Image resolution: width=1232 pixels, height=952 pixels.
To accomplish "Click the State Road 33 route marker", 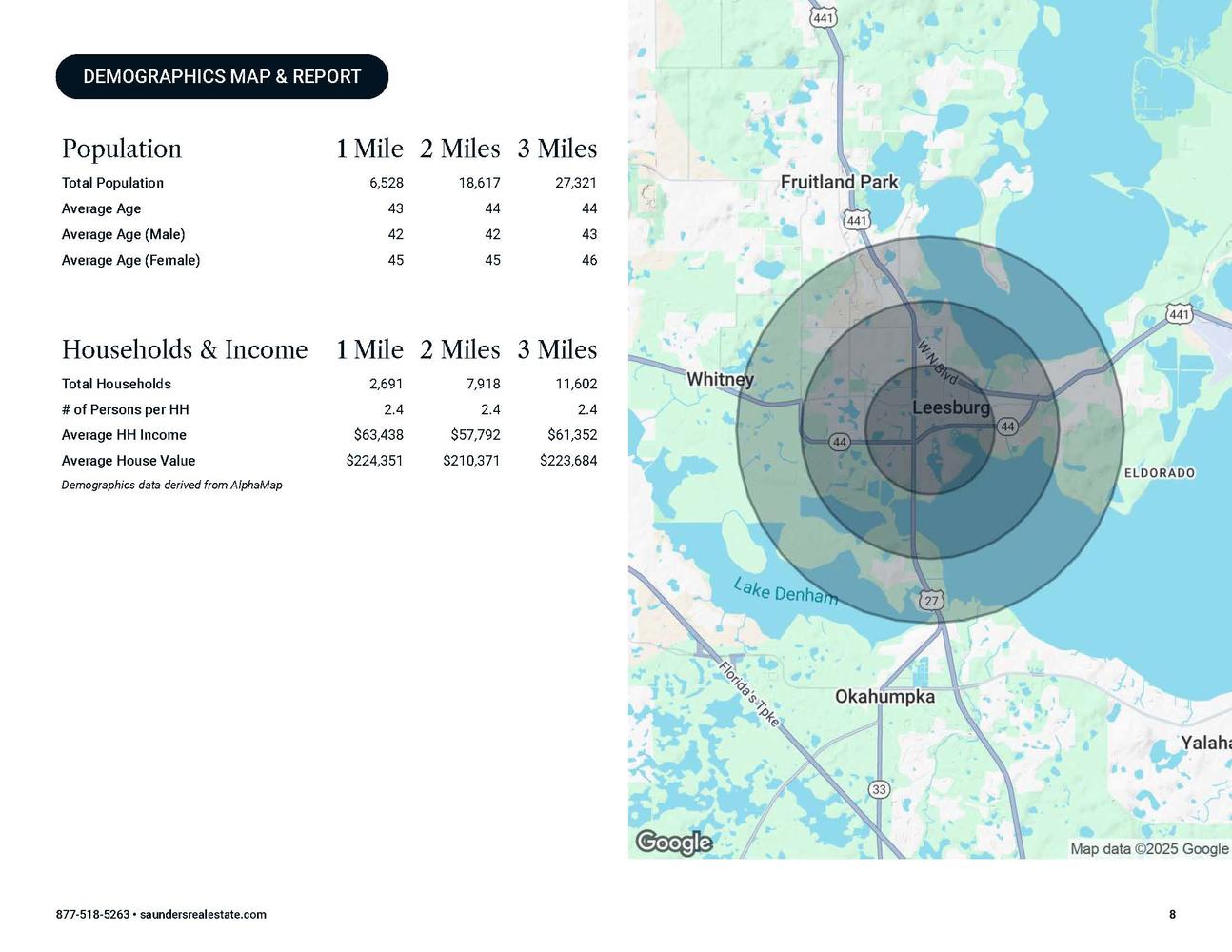I will [x=879, y=789].
